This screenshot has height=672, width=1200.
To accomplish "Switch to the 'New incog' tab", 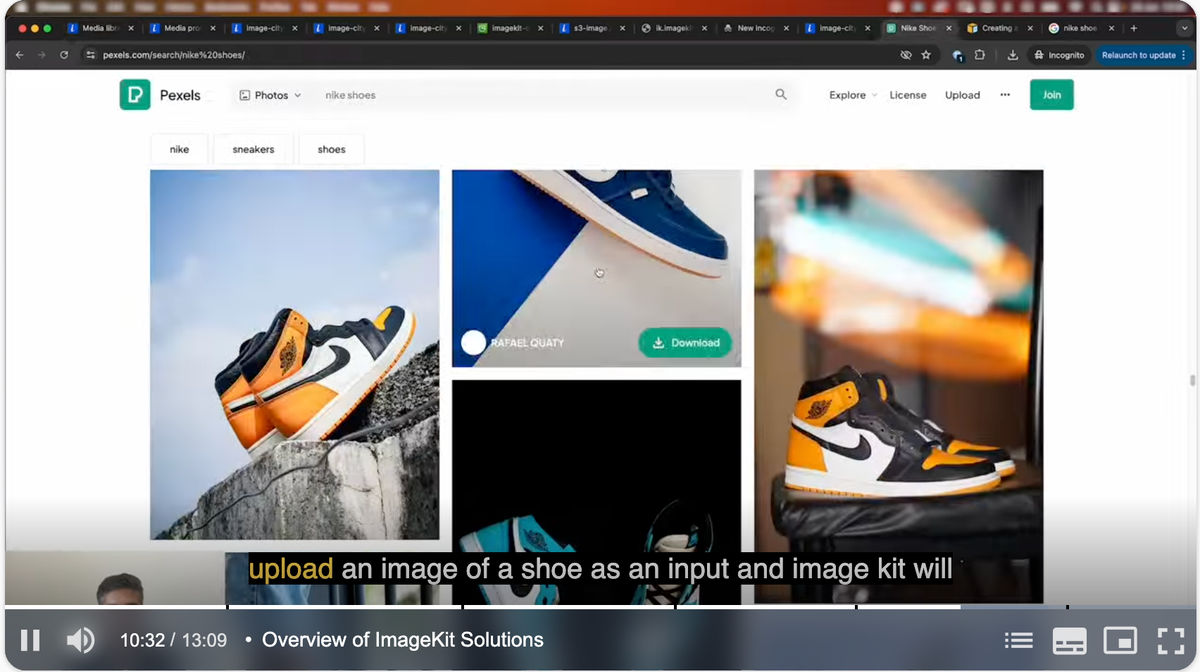I will point(757,28).
